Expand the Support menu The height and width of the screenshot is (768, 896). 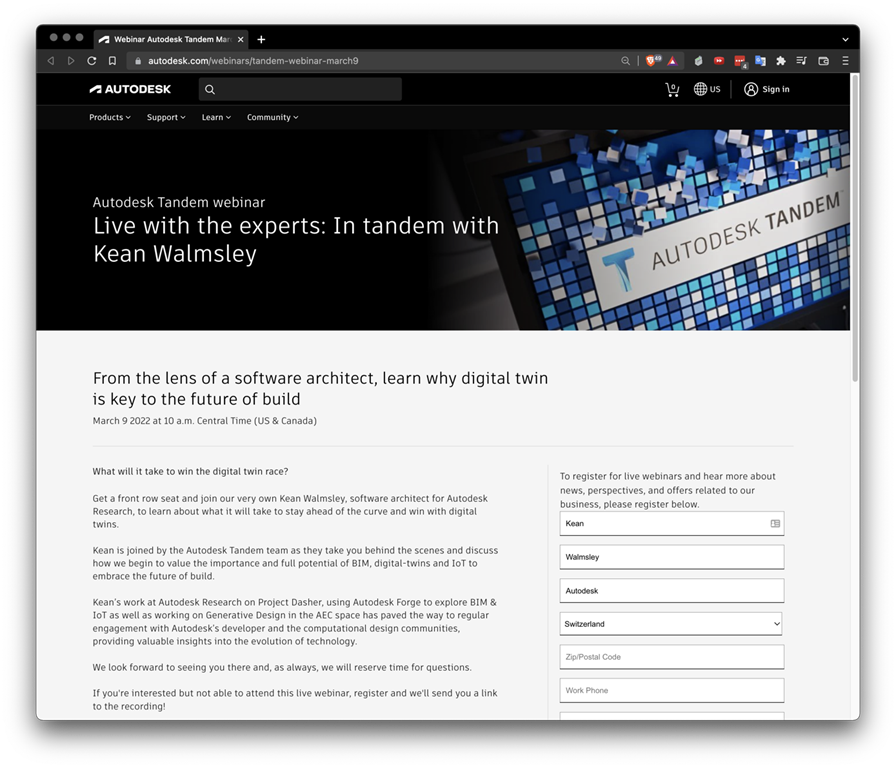pos(166,117)
